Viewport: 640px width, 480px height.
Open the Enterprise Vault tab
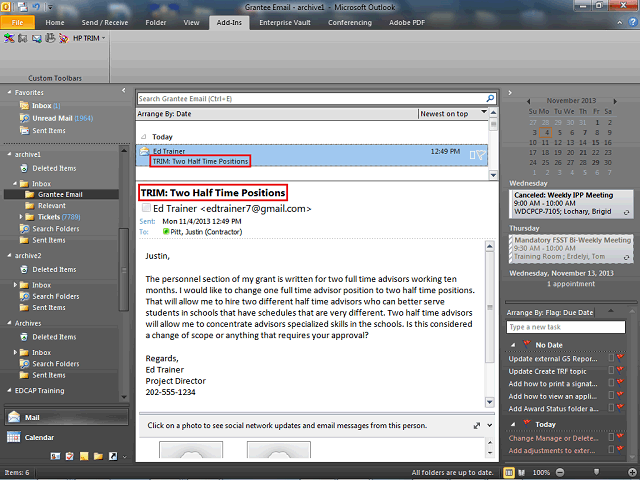click(285, 22)
